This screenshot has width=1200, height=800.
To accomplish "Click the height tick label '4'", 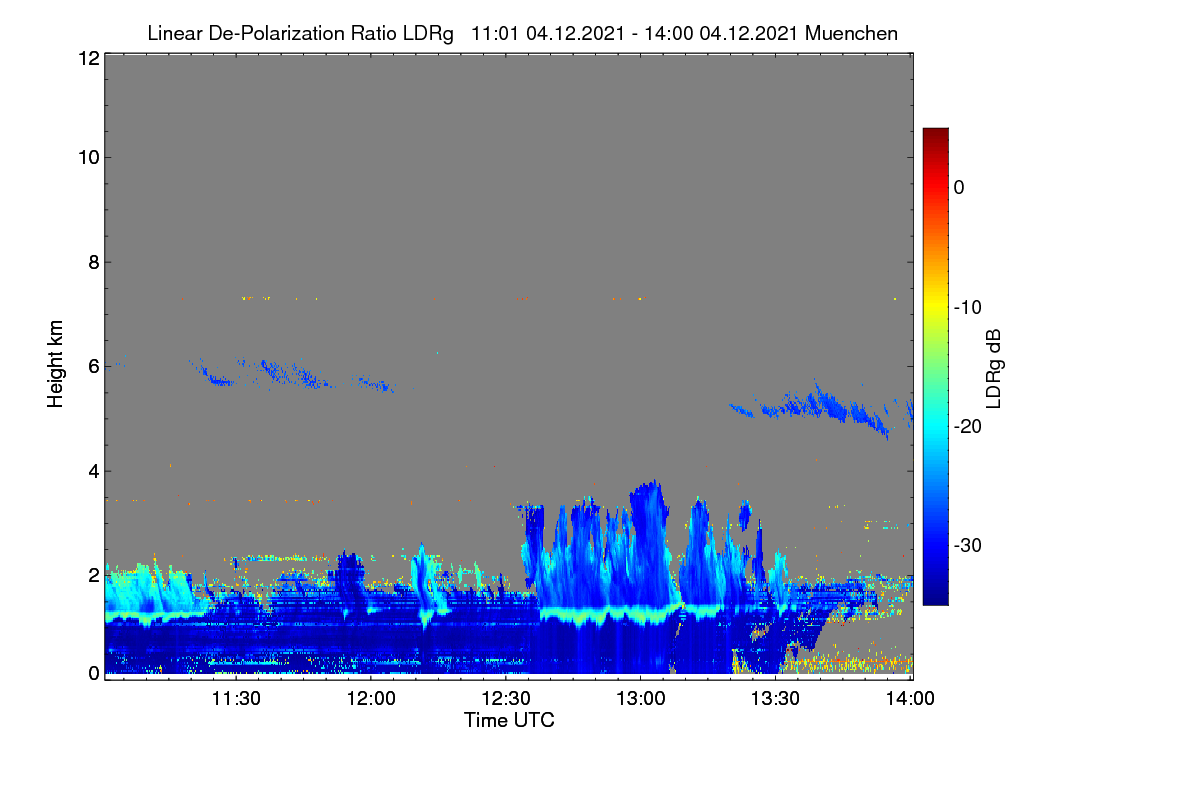I will click(92, 471).
